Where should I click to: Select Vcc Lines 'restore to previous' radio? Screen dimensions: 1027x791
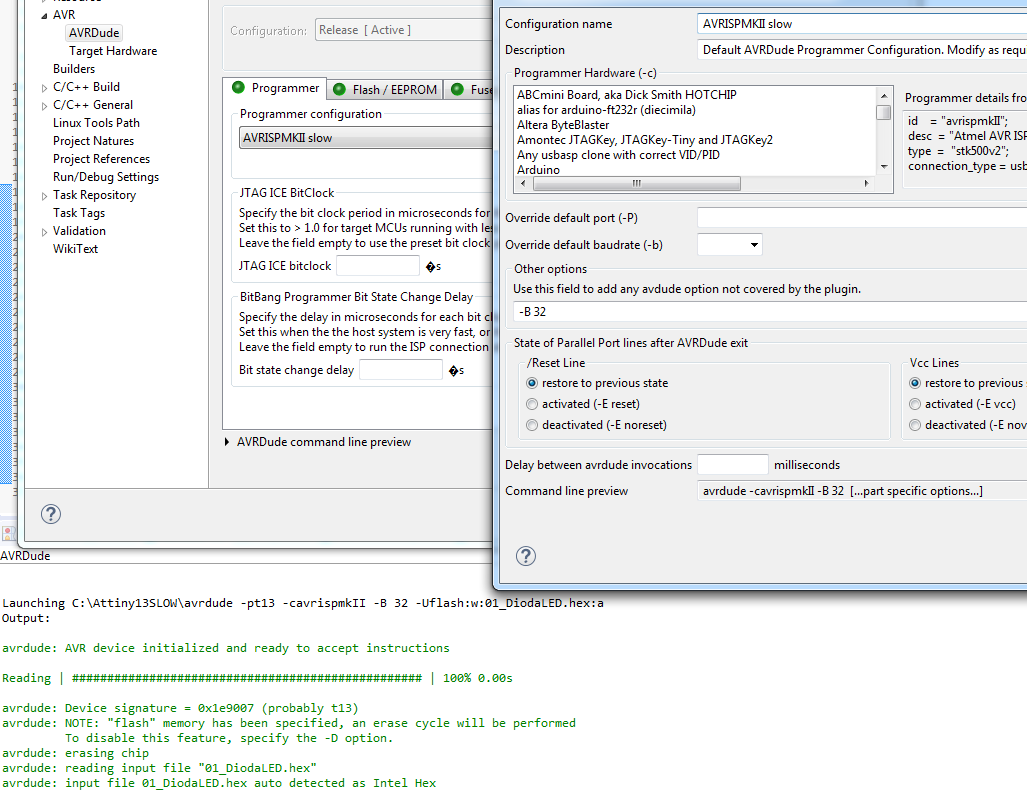tap(915, 383)
